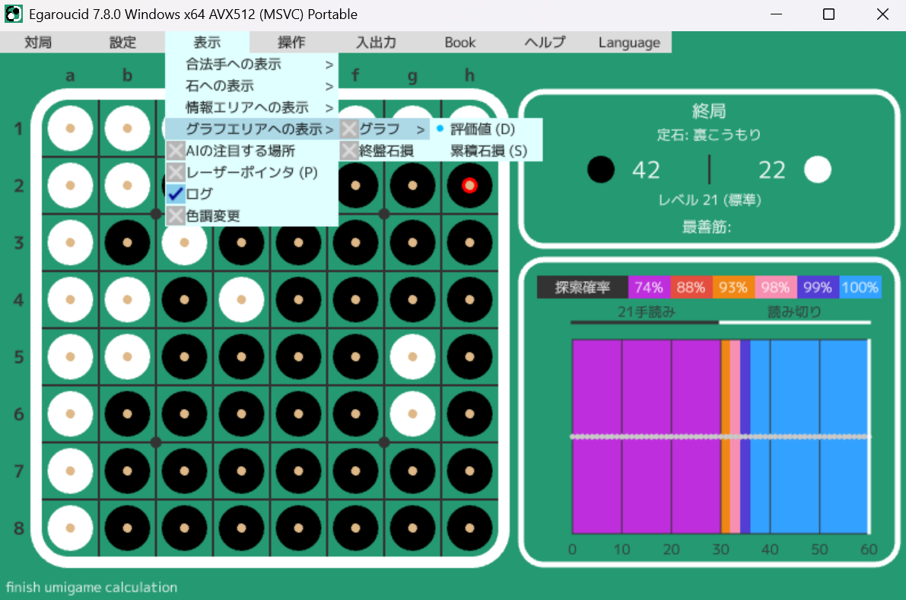
Task: Click the white disc icon beside score 22
Action: click(x=817, y=170)
